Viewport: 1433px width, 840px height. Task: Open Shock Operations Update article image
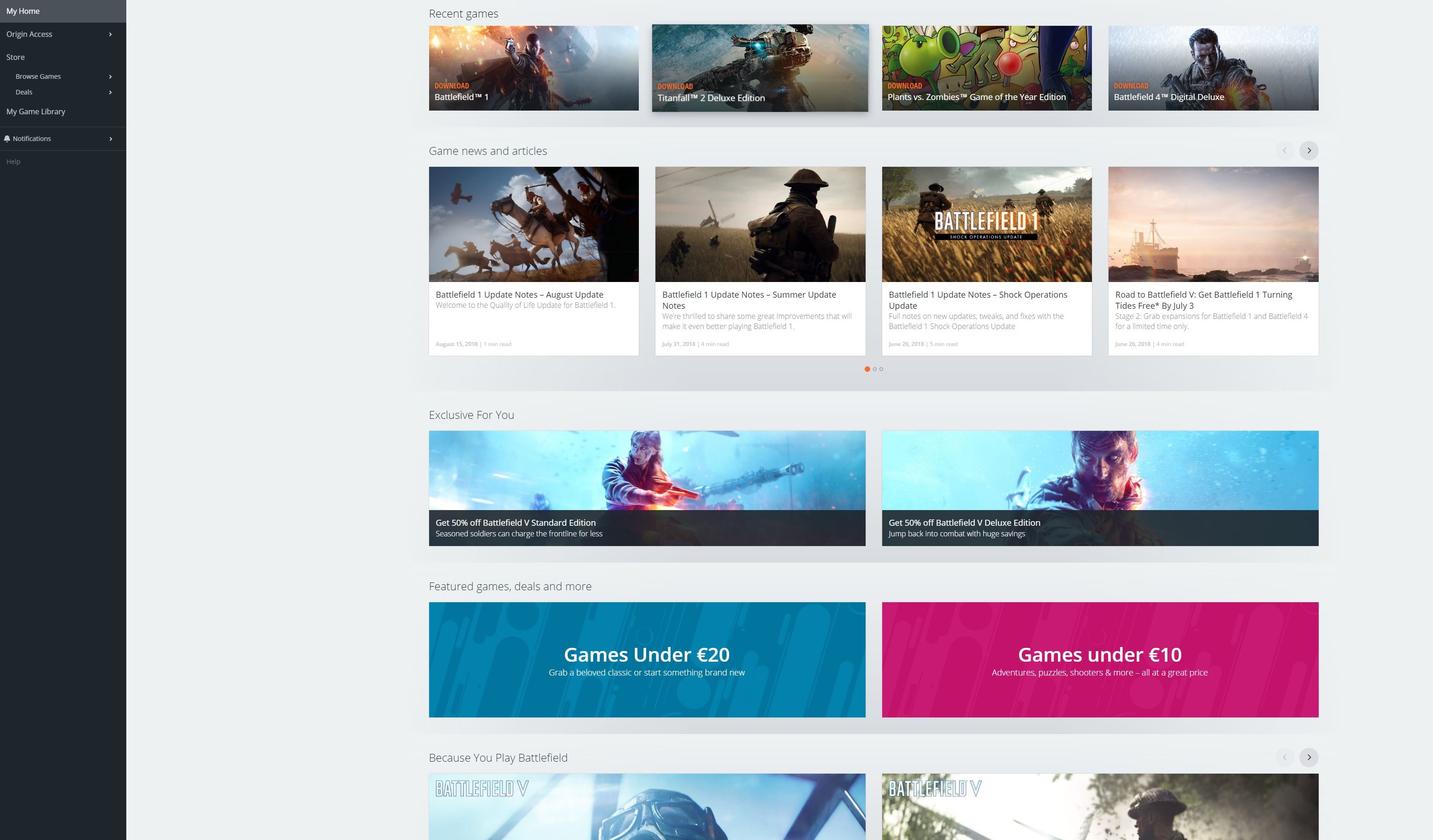pyautogui.click(x=987, y=224)
